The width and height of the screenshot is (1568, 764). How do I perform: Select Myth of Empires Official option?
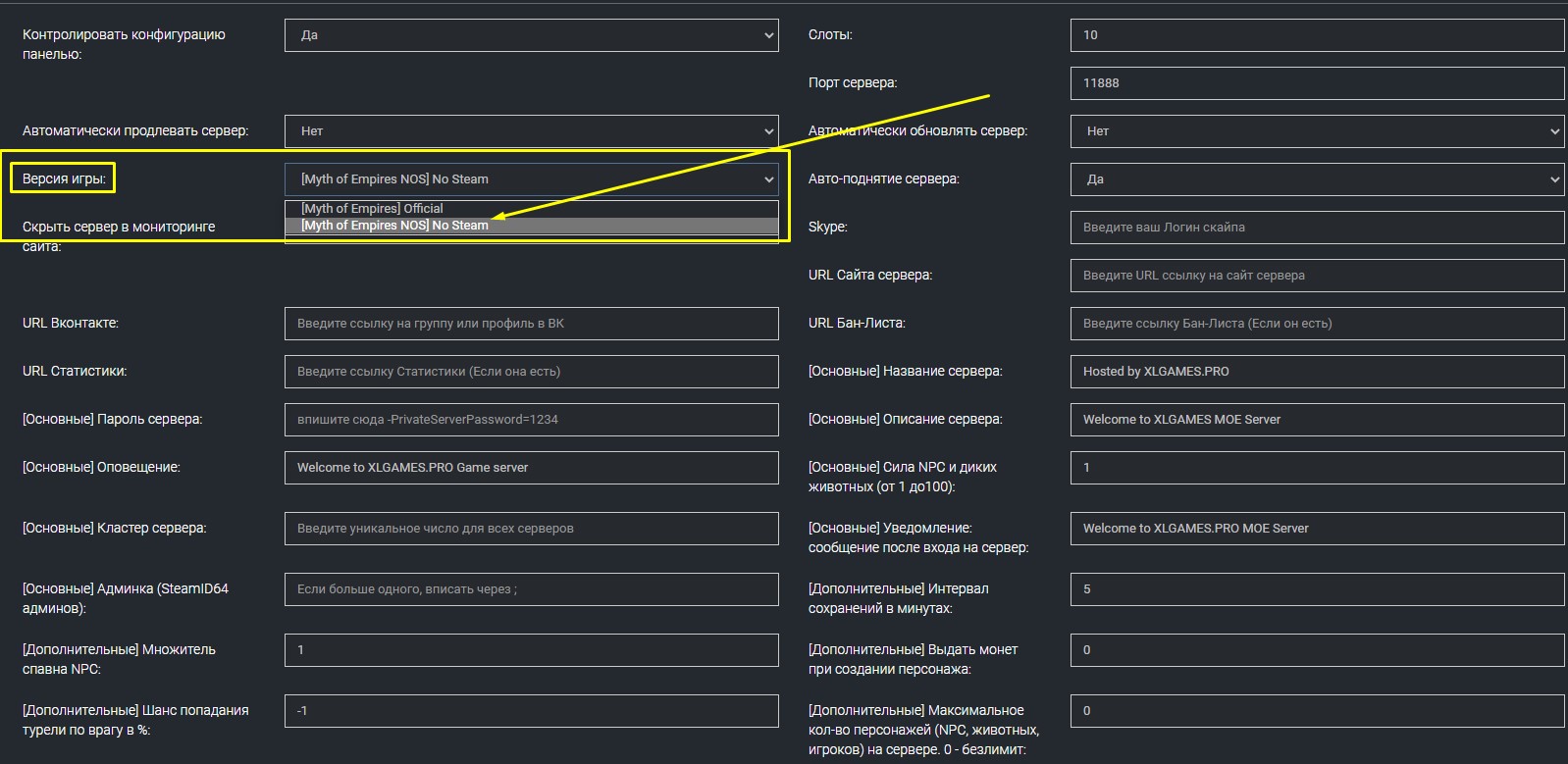pos(373,209)
